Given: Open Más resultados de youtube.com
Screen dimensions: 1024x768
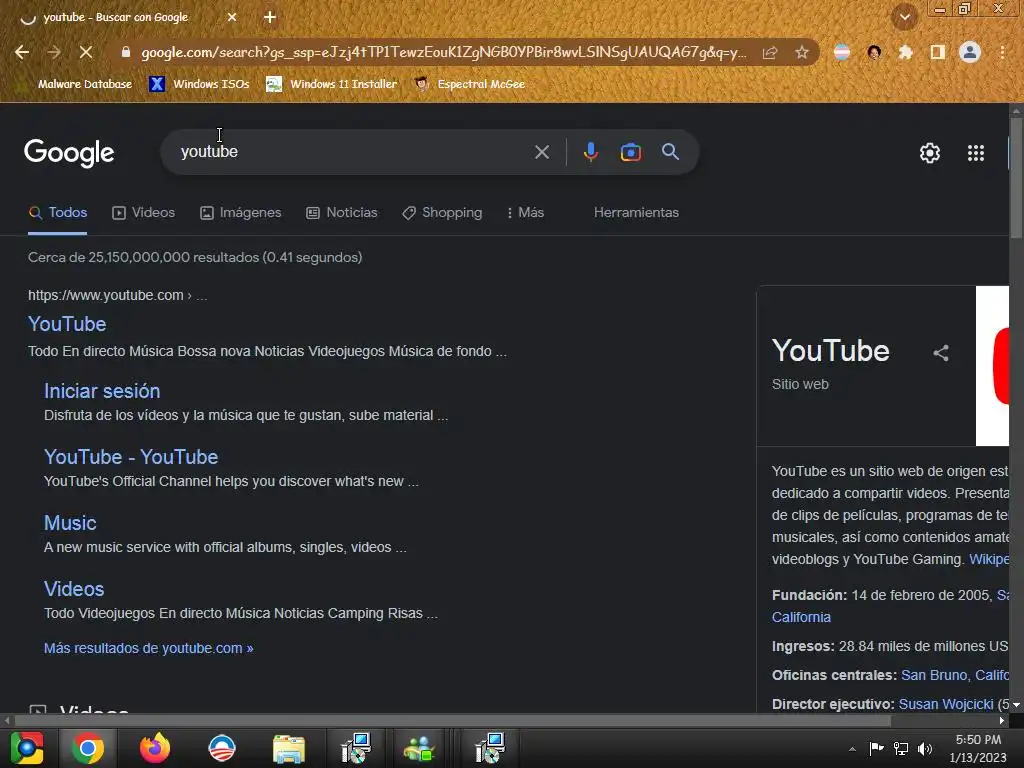Looking at the screenshot, I should [x=148, y=648].
